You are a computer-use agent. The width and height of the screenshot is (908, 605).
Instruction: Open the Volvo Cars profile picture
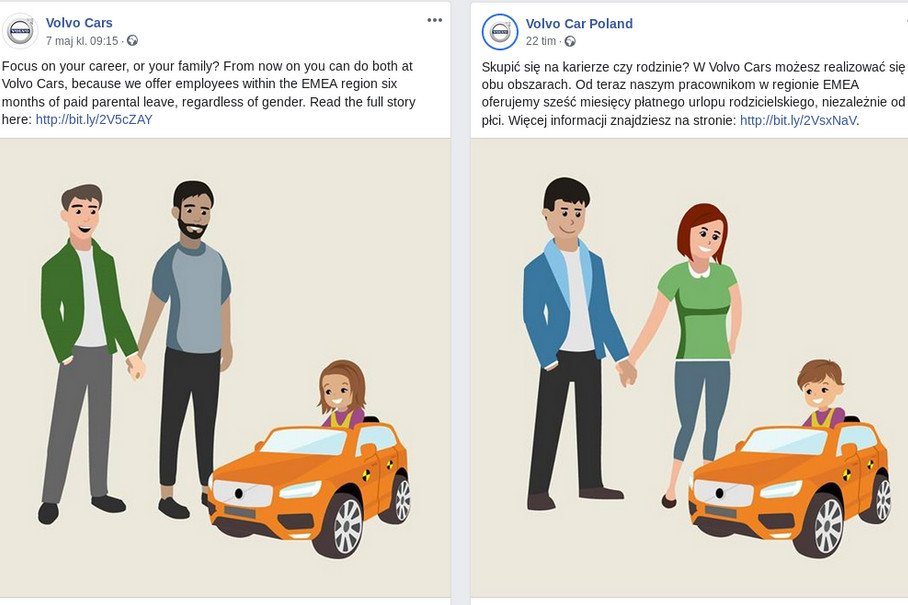(20, 31)
